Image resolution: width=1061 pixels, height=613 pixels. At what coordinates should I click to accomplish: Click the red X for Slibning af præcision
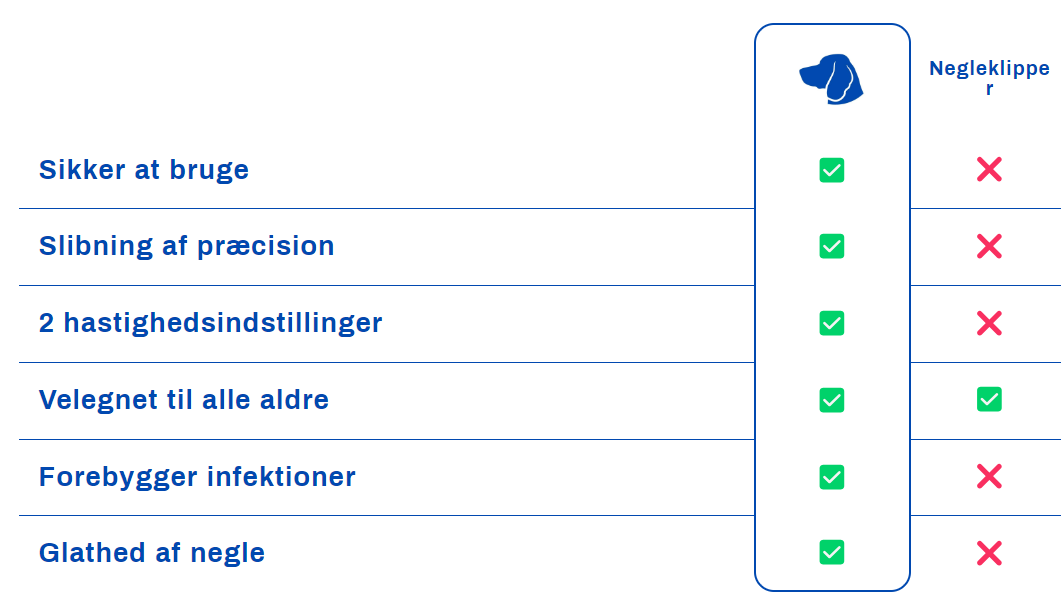click(x=989, y=246)
